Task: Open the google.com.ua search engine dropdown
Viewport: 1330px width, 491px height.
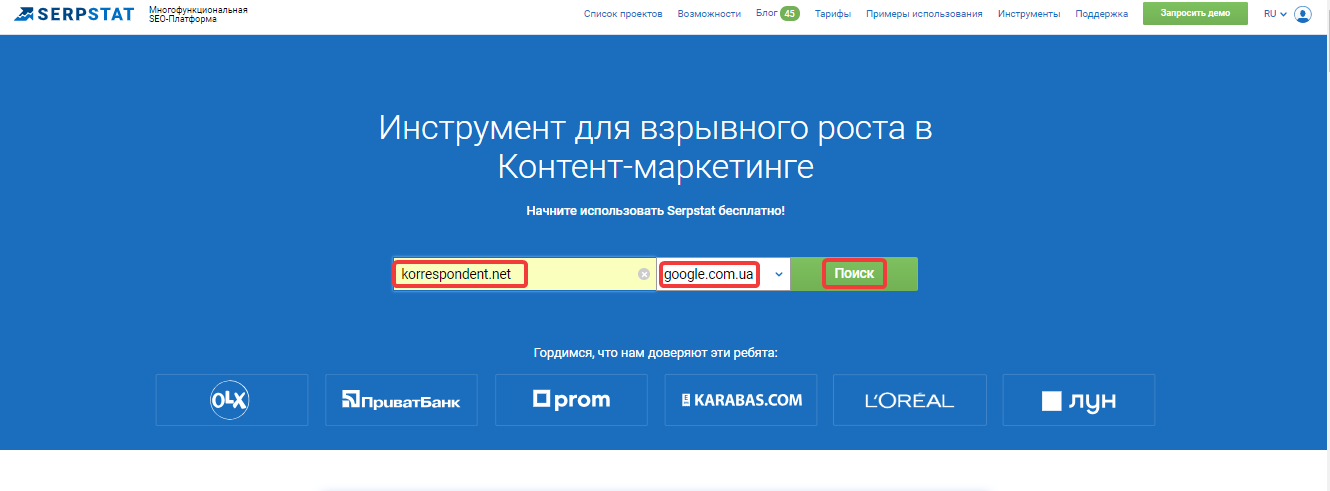Action: [724, 274]
